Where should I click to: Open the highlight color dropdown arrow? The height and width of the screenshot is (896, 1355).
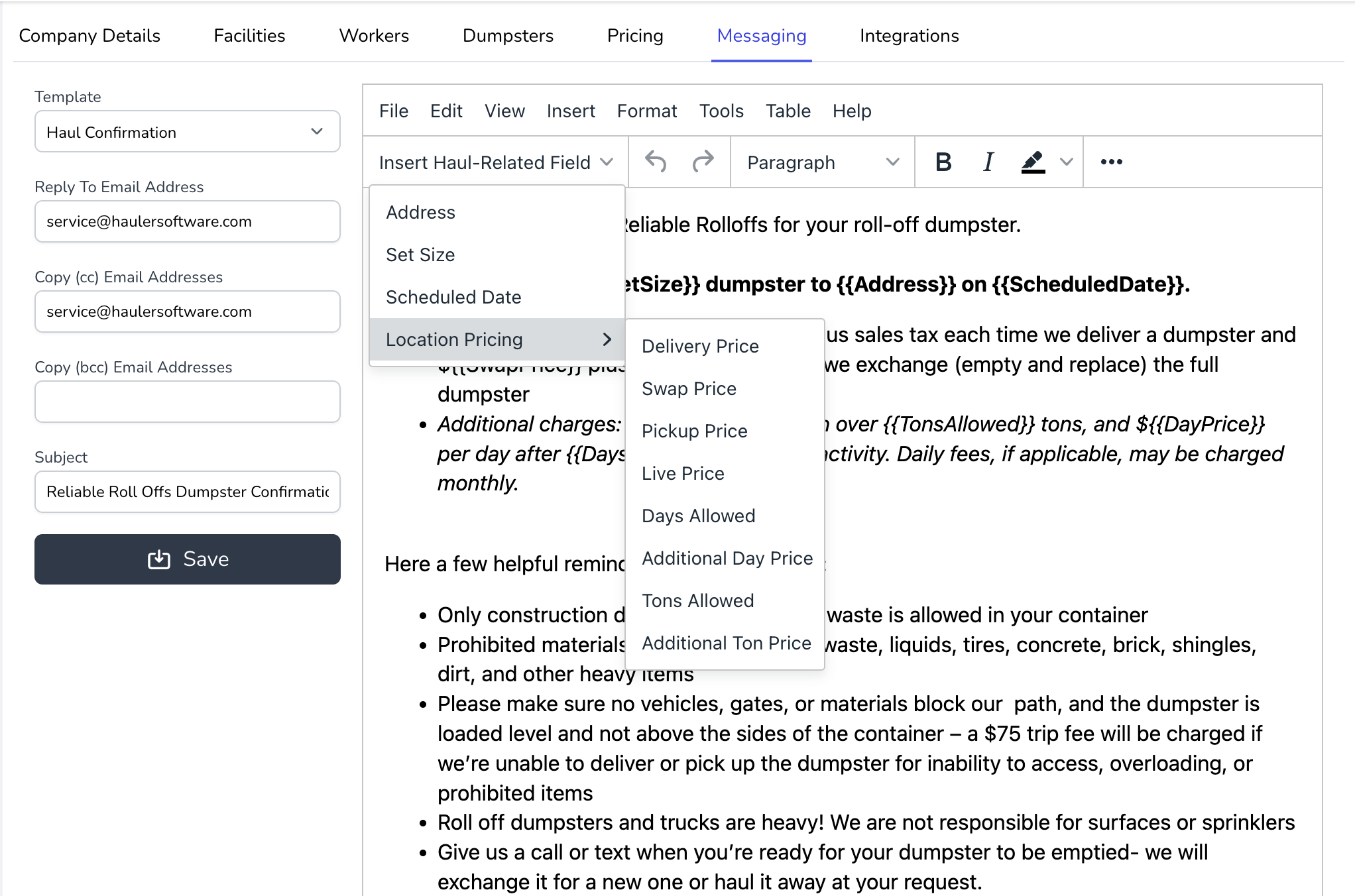click(1066, 162)
